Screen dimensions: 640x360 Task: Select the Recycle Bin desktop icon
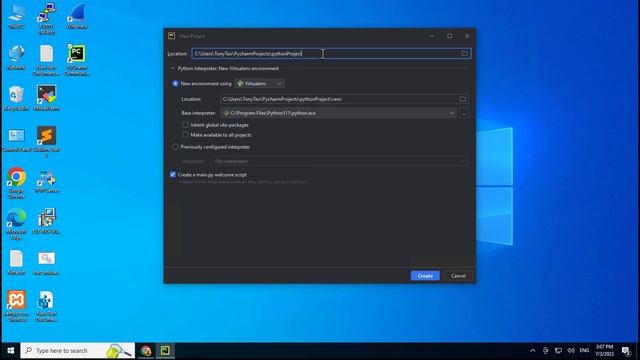(x=16, y=98)
